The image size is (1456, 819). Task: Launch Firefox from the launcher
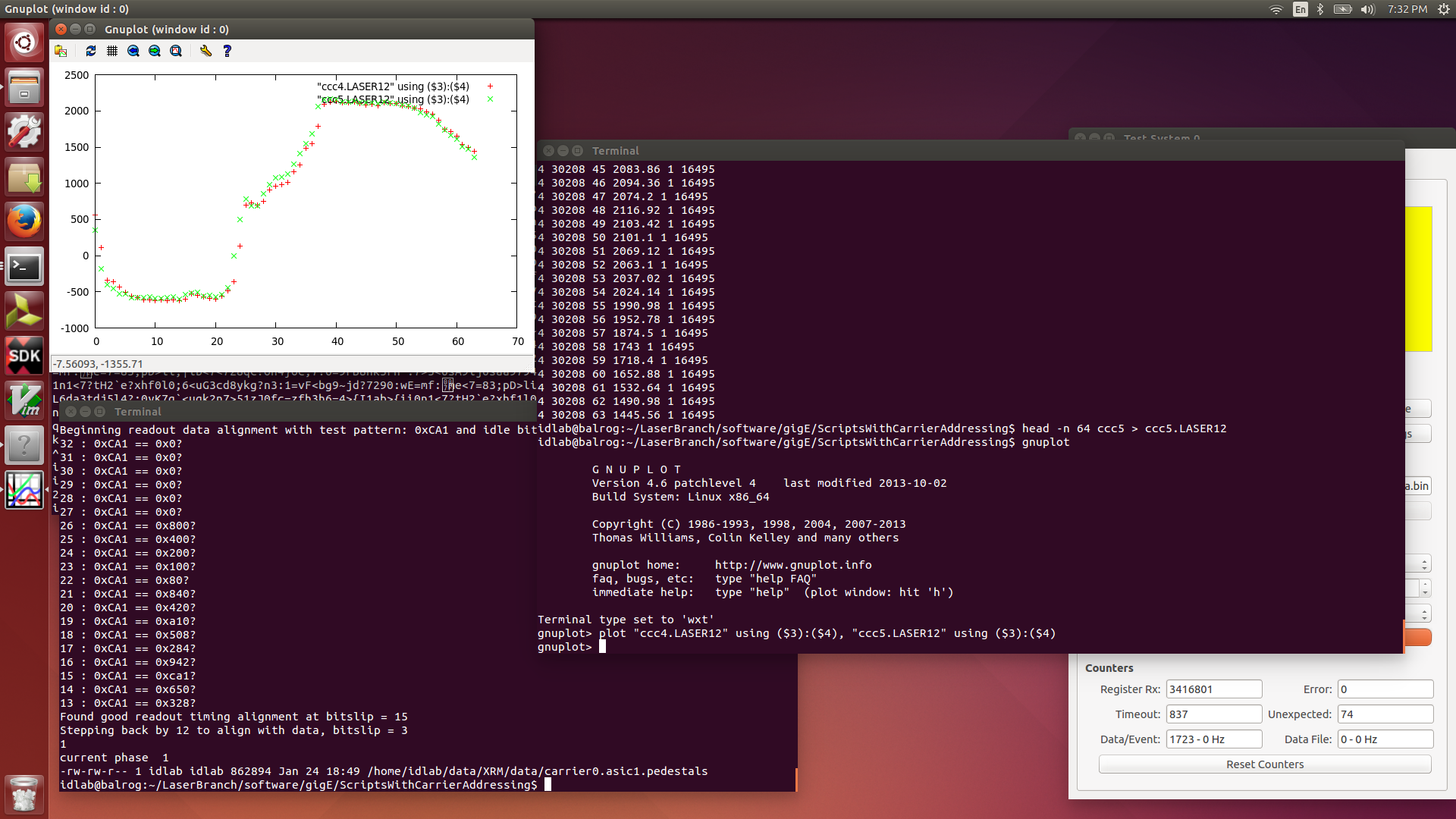click(x=24, y=222)
